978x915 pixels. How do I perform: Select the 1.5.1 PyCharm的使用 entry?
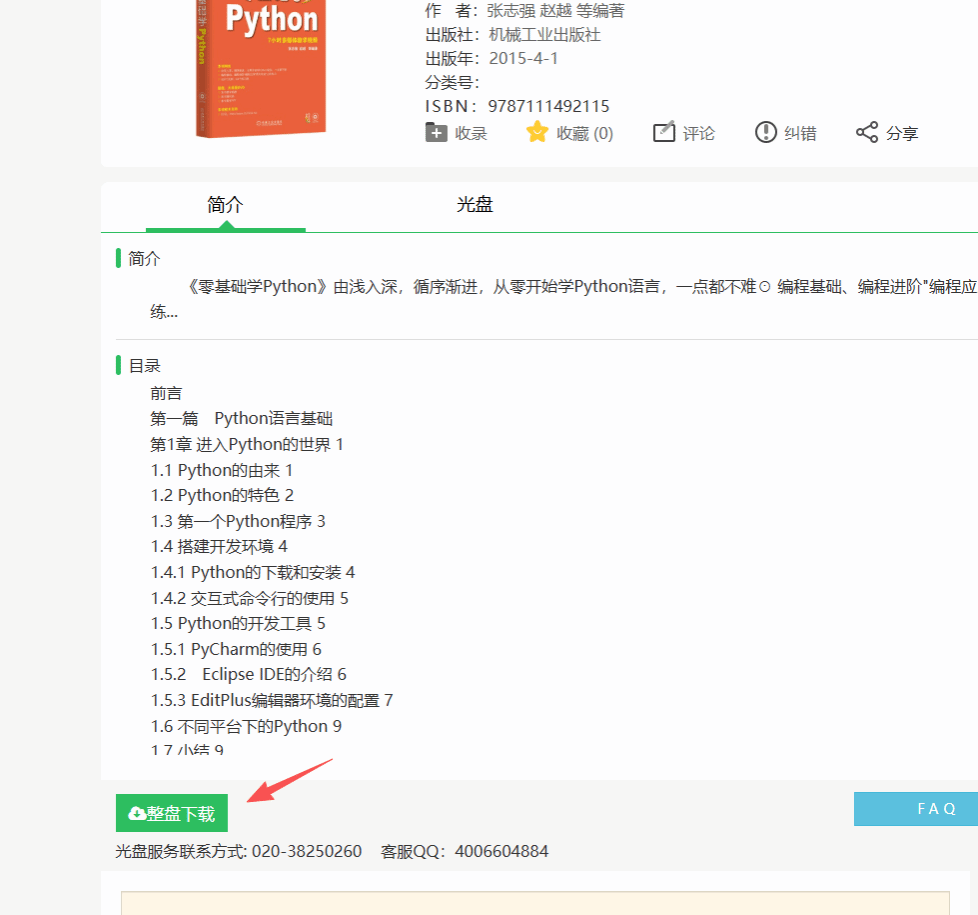(x=236, y=649)
